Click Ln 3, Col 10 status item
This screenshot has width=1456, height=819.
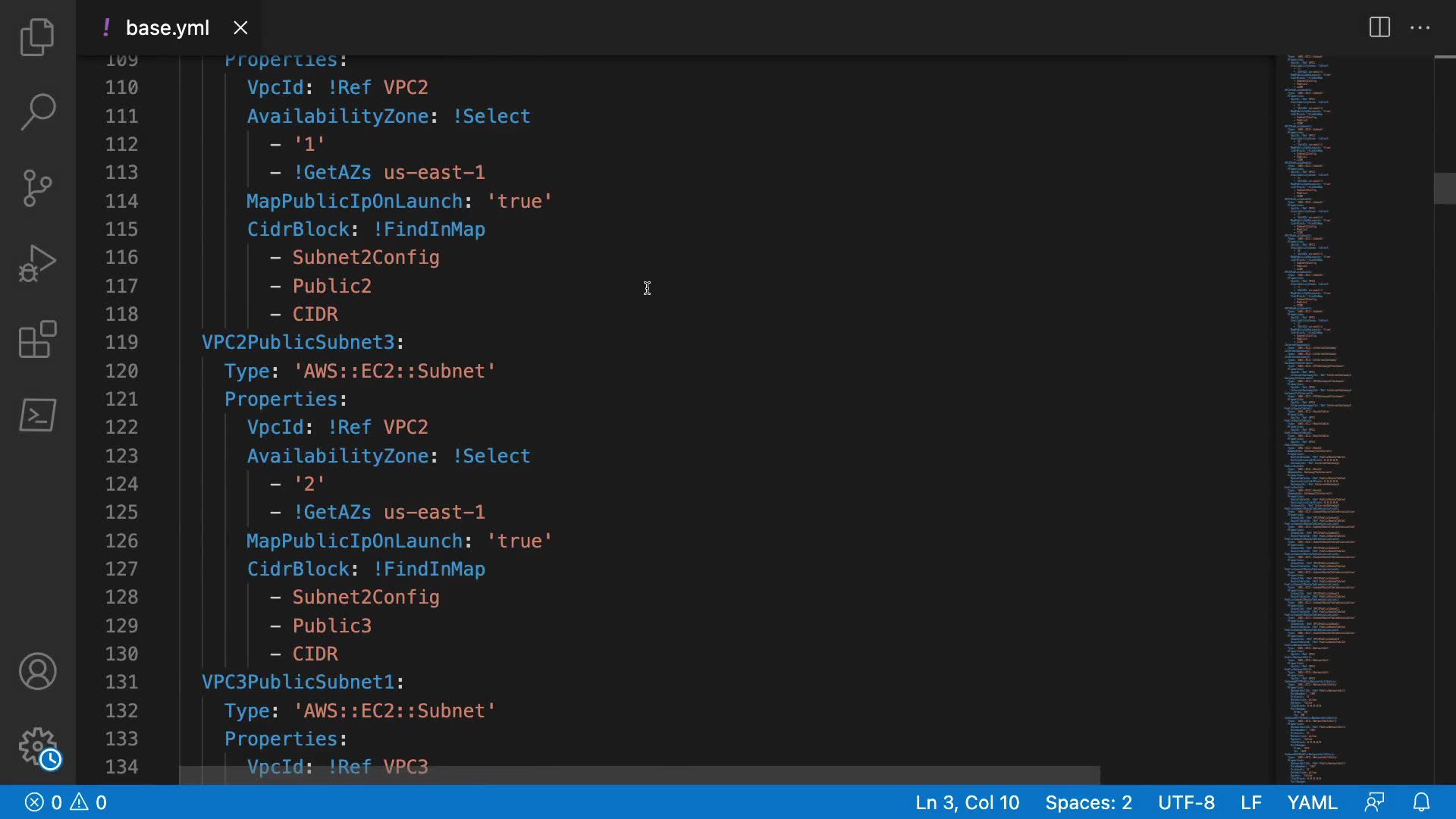tap(967, 802)
